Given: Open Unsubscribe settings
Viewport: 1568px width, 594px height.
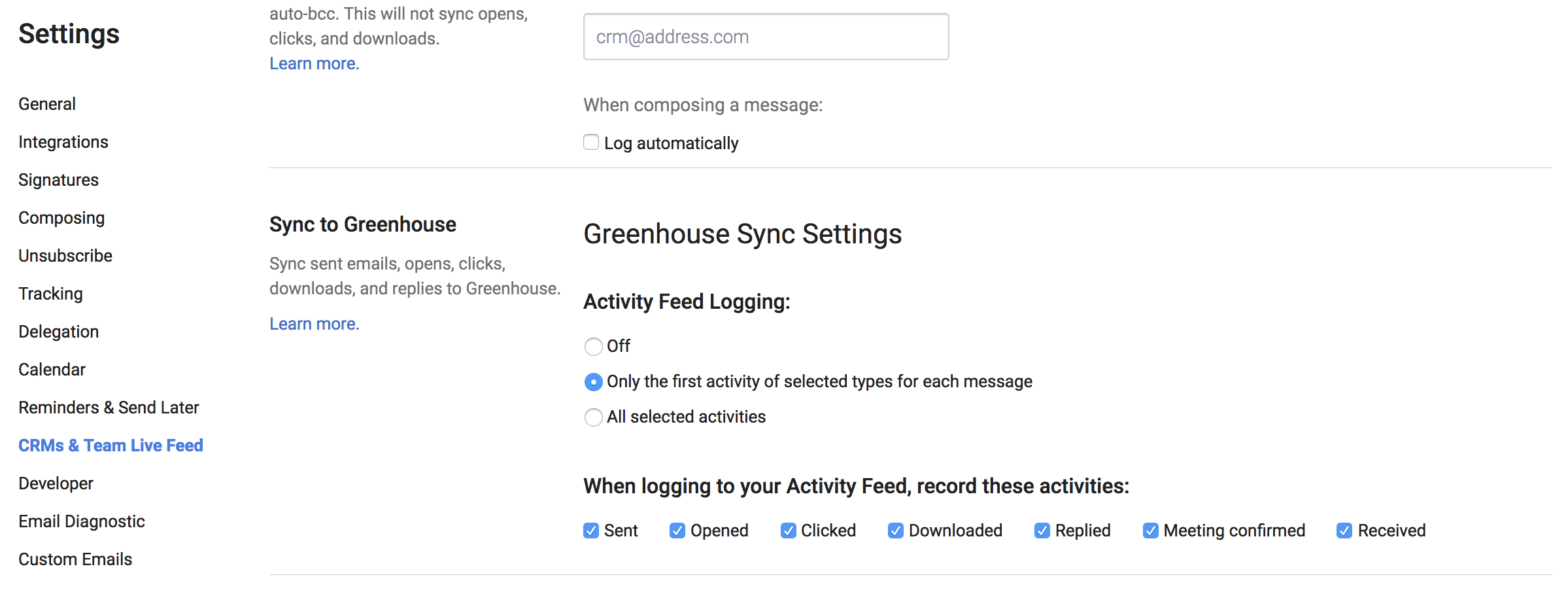Looking at the screenshot, I should (x=65, y=256).
